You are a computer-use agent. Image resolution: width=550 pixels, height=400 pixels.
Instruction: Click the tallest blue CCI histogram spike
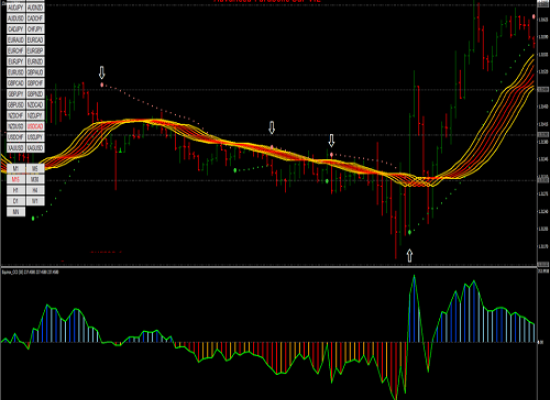click(x=414, y=309)
